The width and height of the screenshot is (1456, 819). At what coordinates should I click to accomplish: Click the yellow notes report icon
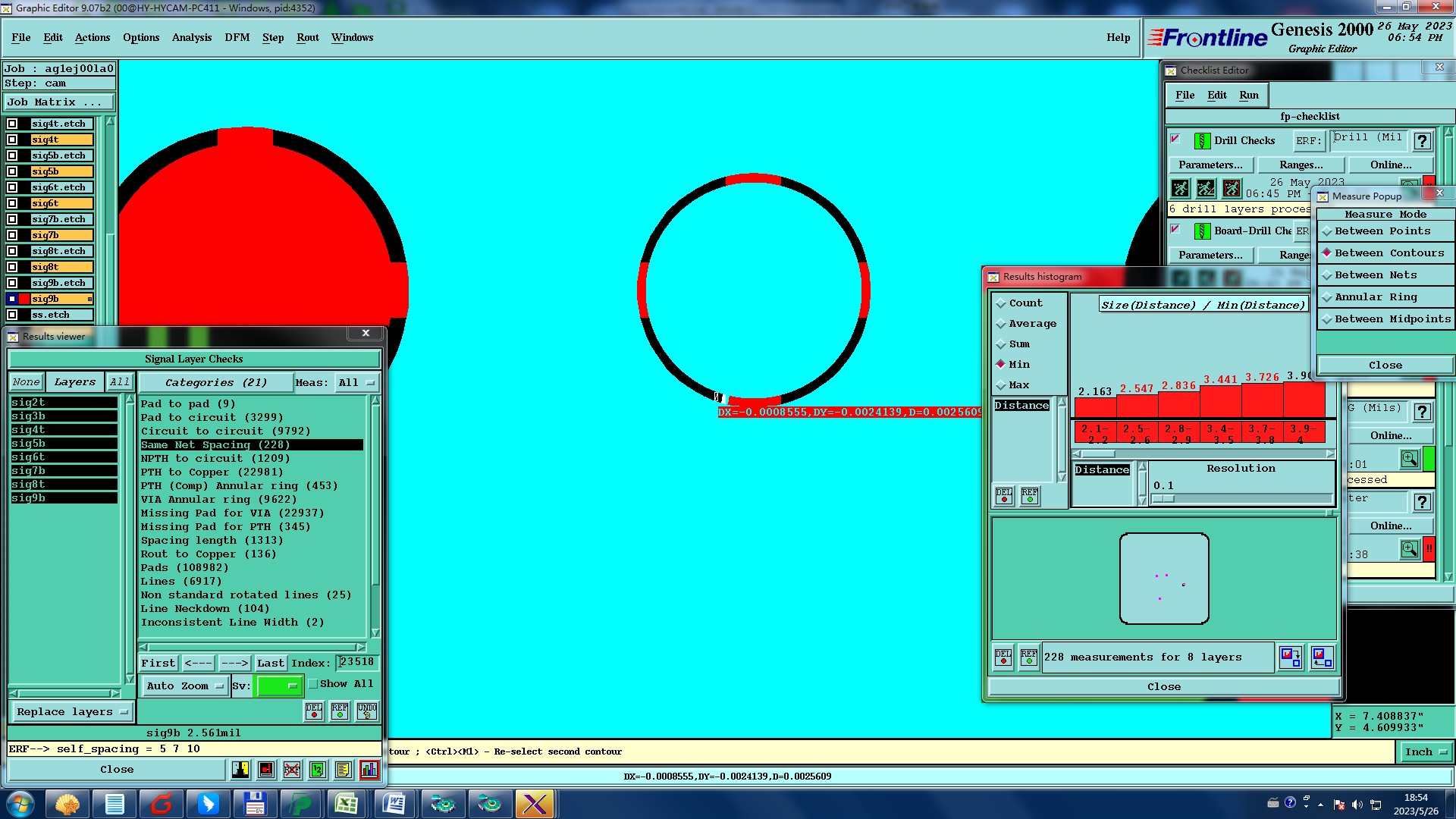click(343, 770)
